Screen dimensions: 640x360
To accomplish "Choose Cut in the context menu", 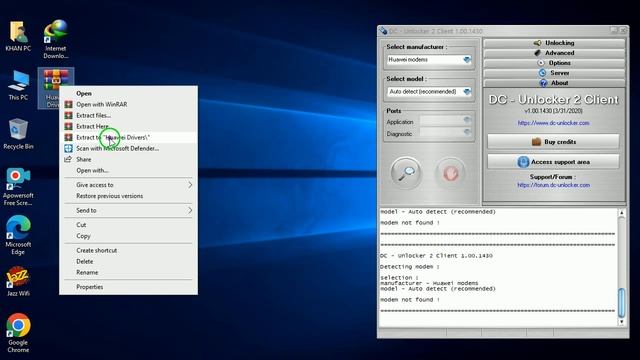I will point(128,225).
